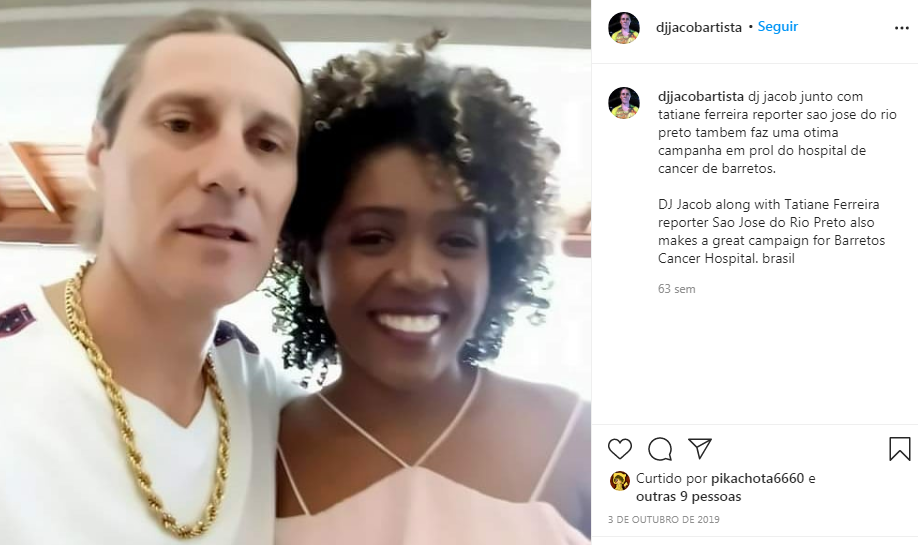918x545 pixels.
Task: Open djjacobartista profile from the header username
Action: pos(698,27)
